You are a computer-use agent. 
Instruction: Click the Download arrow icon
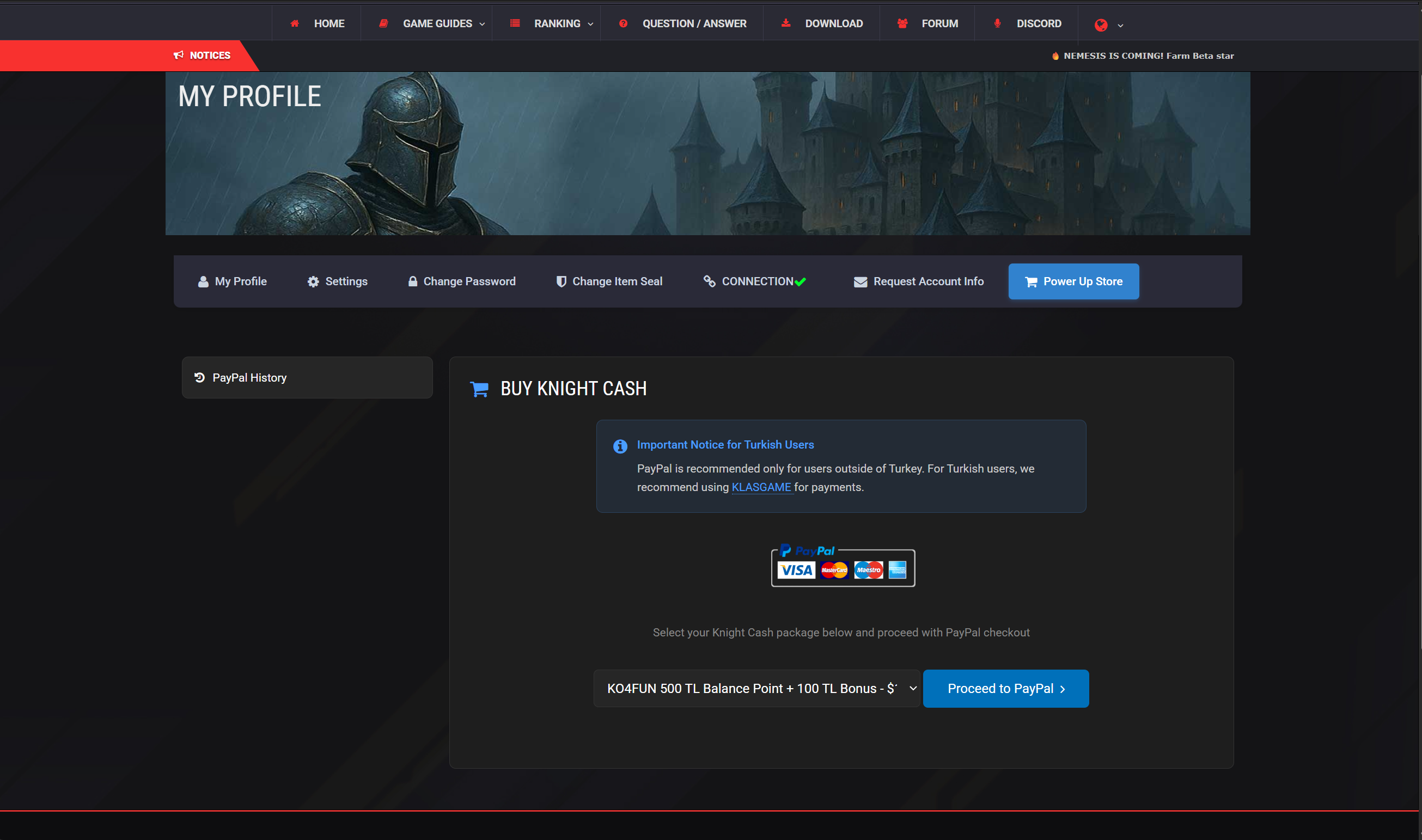786,23
